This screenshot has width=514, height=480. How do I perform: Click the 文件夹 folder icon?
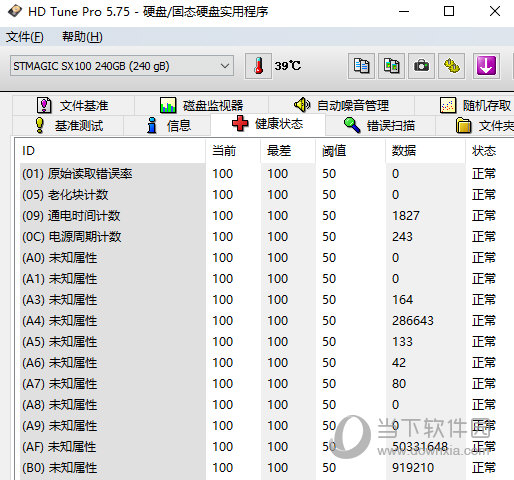[x=463, y=125]
